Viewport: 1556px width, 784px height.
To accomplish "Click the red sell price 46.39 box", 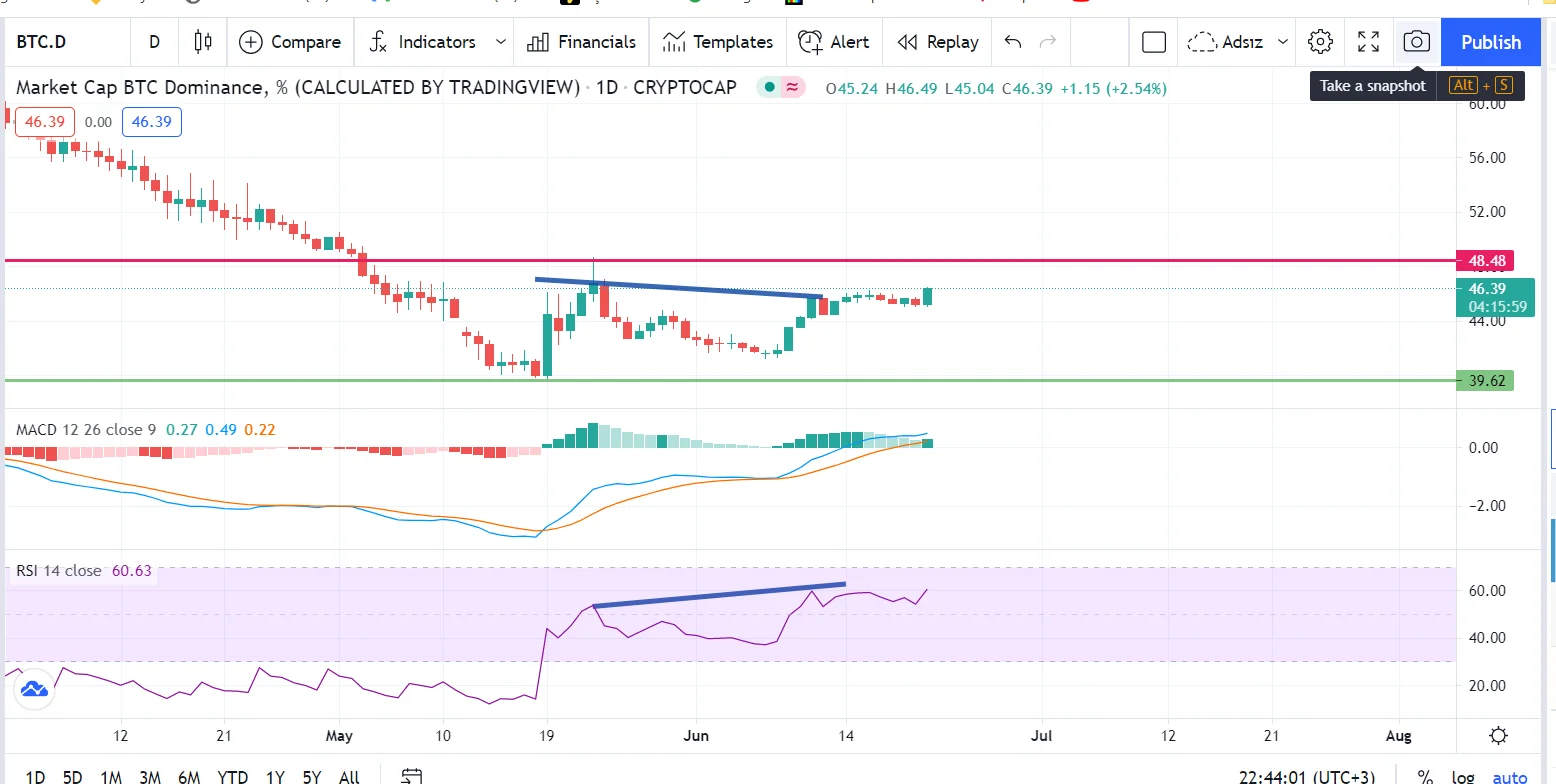I will [x=44, y=122].
